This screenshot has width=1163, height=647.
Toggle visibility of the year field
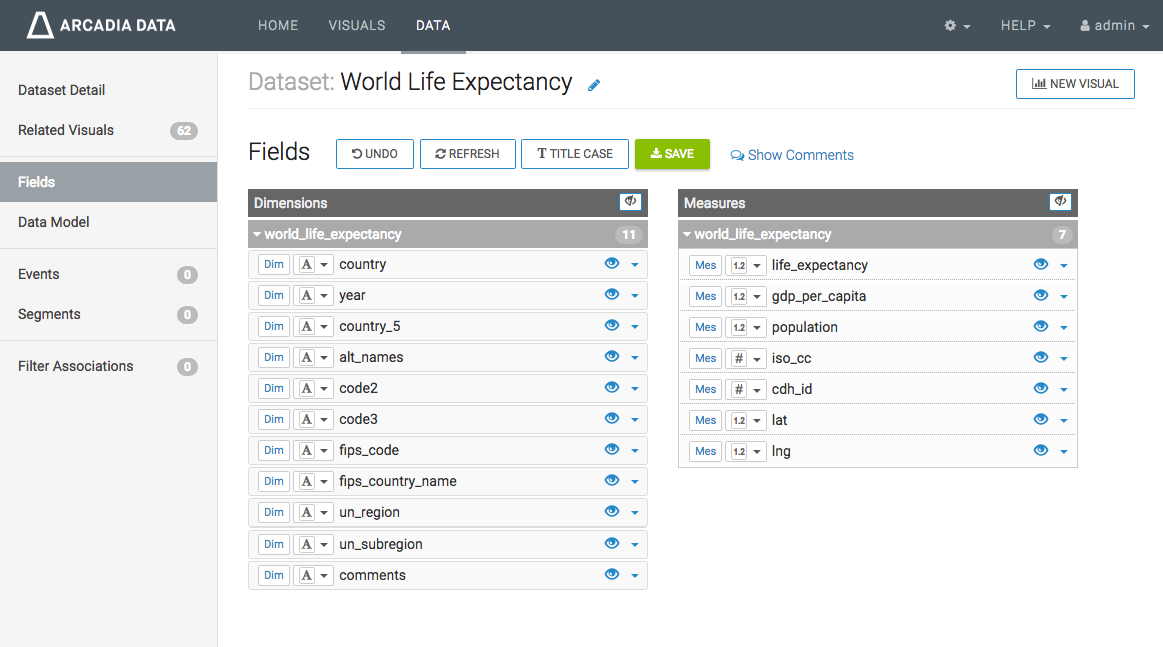(612, 295)
